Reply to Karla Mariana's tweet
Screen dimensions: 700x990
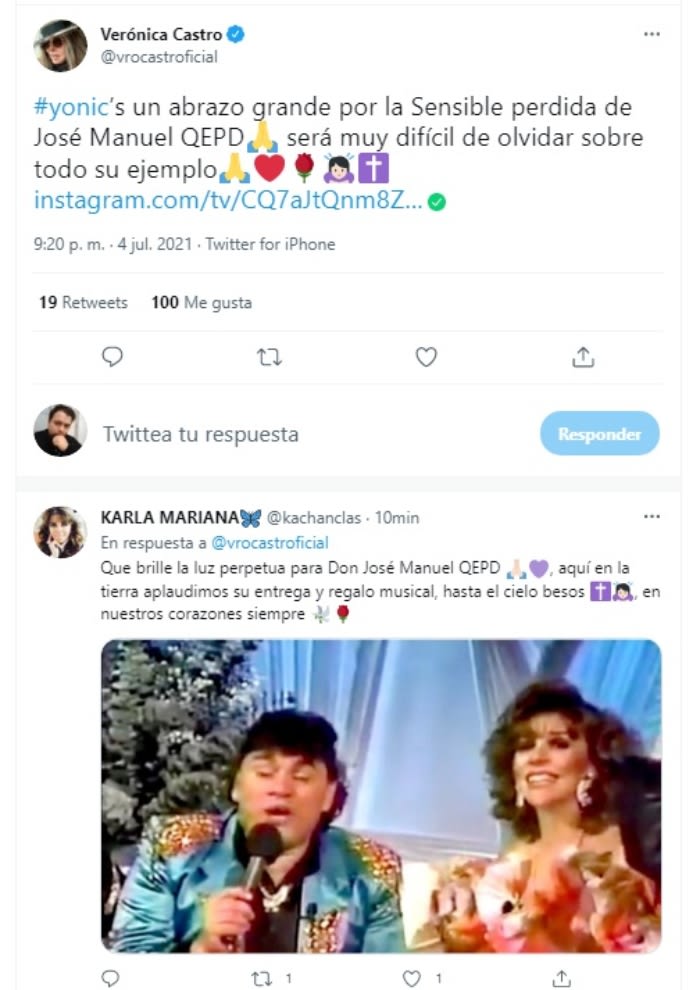point(111,977)
